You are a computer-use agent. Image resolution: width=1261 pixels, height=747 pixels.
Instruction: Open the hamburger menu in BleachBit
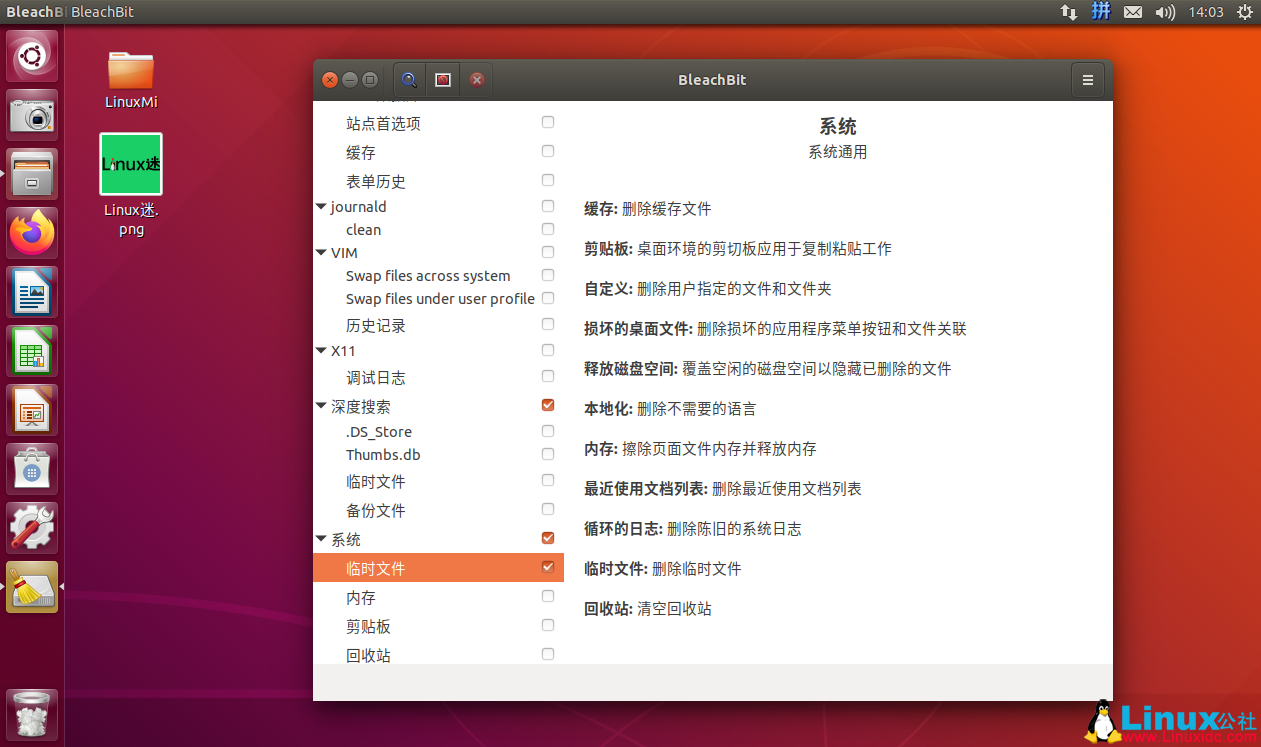[1087, 79]
